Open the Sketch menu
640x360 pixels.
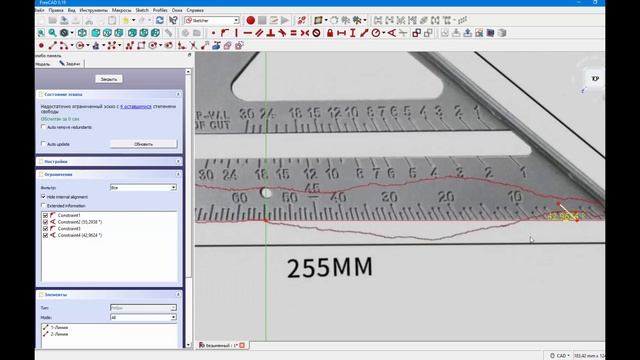pos(142,10)
